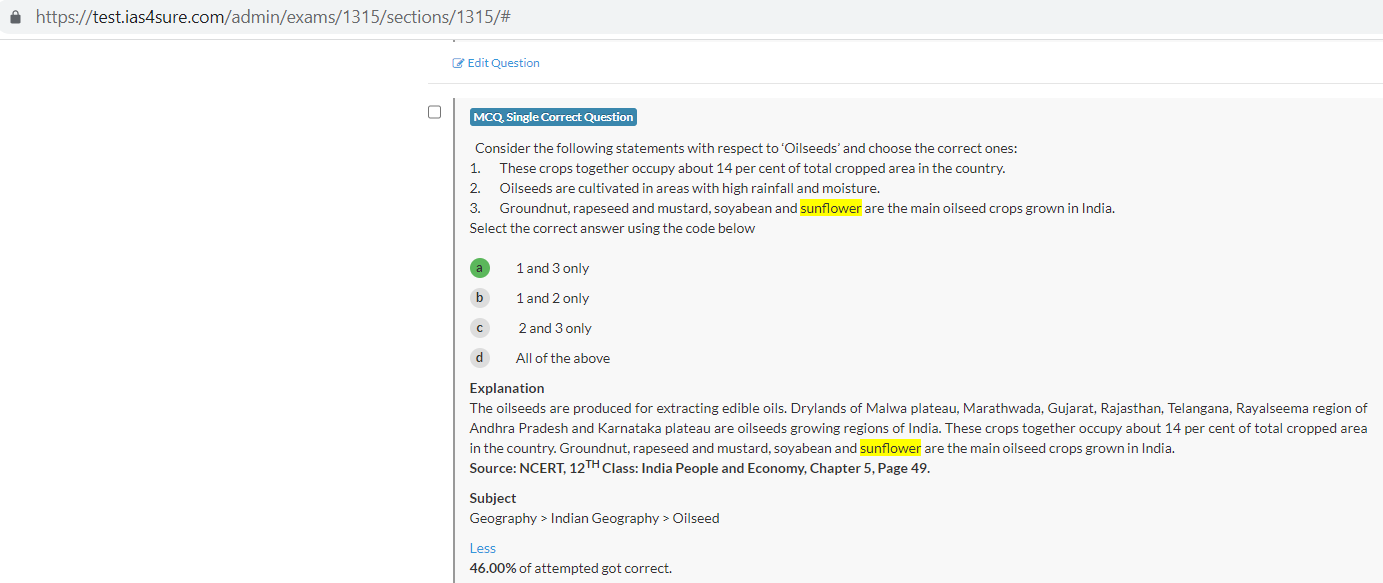Image resolution: width=1383 pixels, height=583 pixels.
Task: Open the Edit Question link
Action: click(x=503, y=63)
